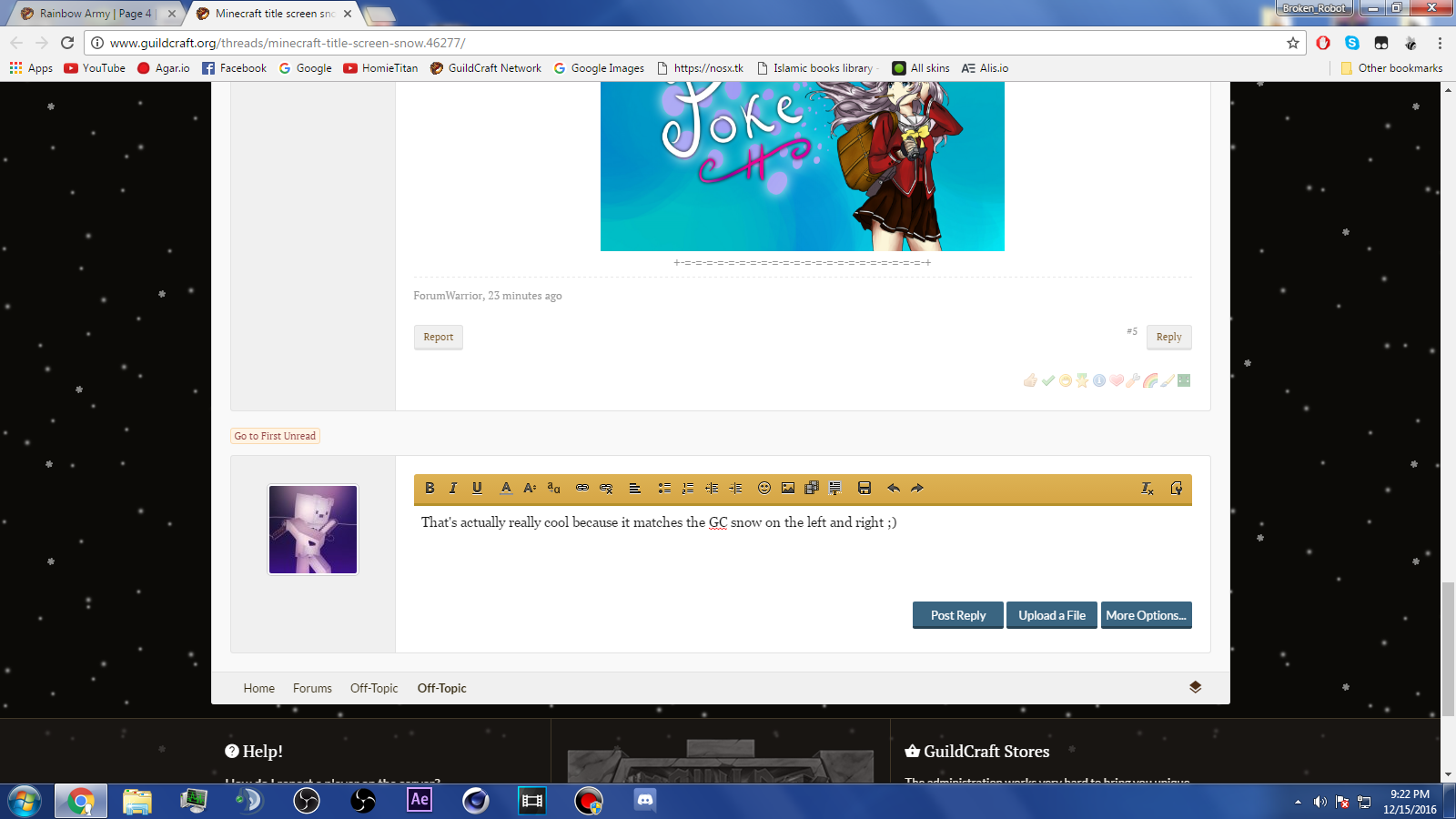
Task: Open the GuildCraft Network bookmark
Action: (486, 68)
